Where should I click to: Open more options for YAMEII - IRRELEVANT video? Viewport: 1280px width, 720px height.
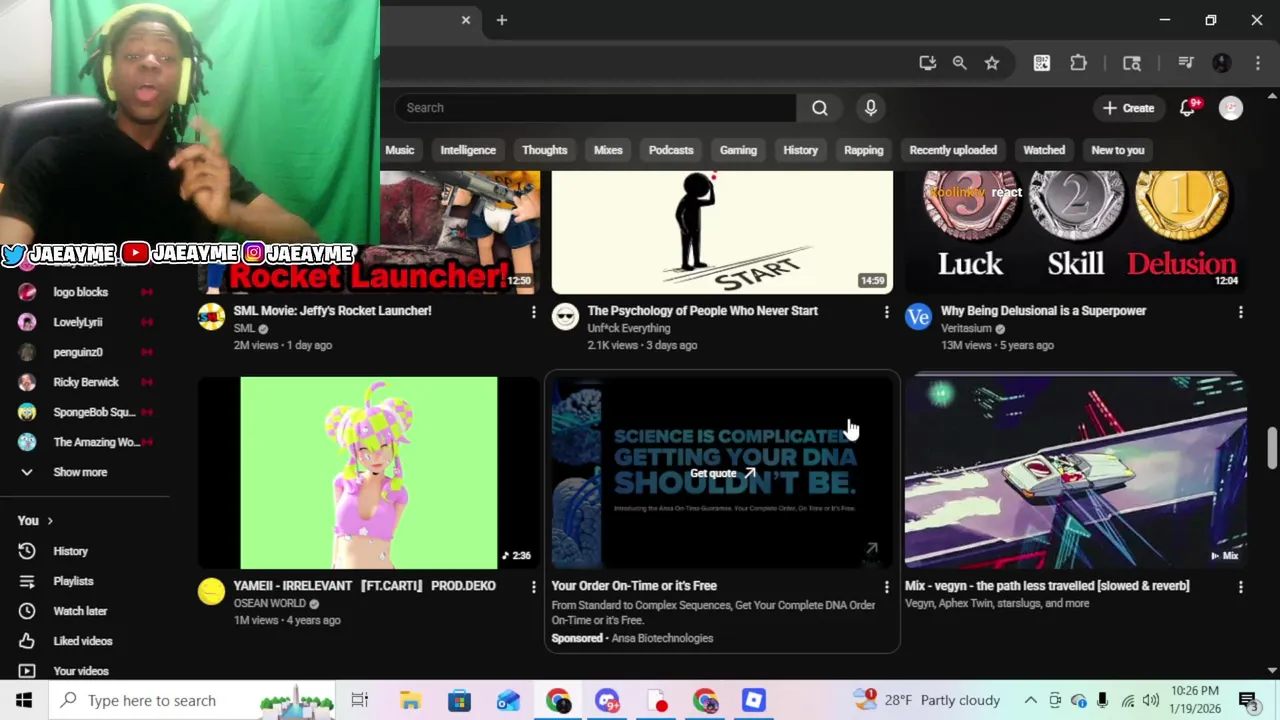[x=533, y=587]
